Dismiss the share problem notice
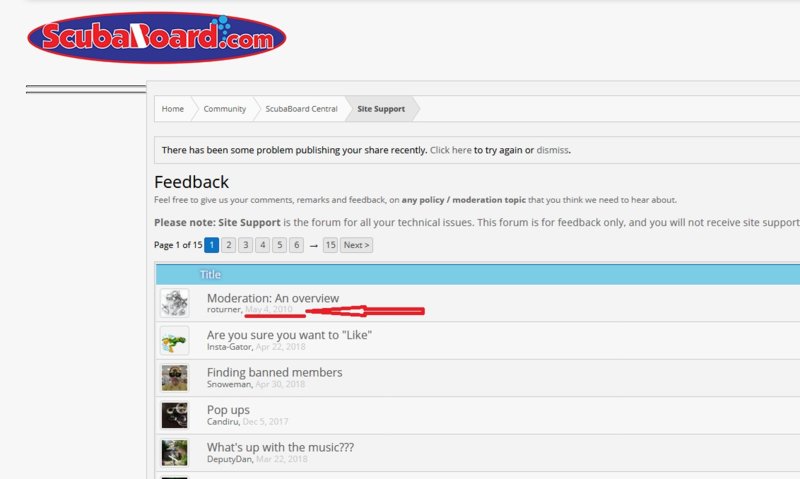 click(x=552, y=150)
